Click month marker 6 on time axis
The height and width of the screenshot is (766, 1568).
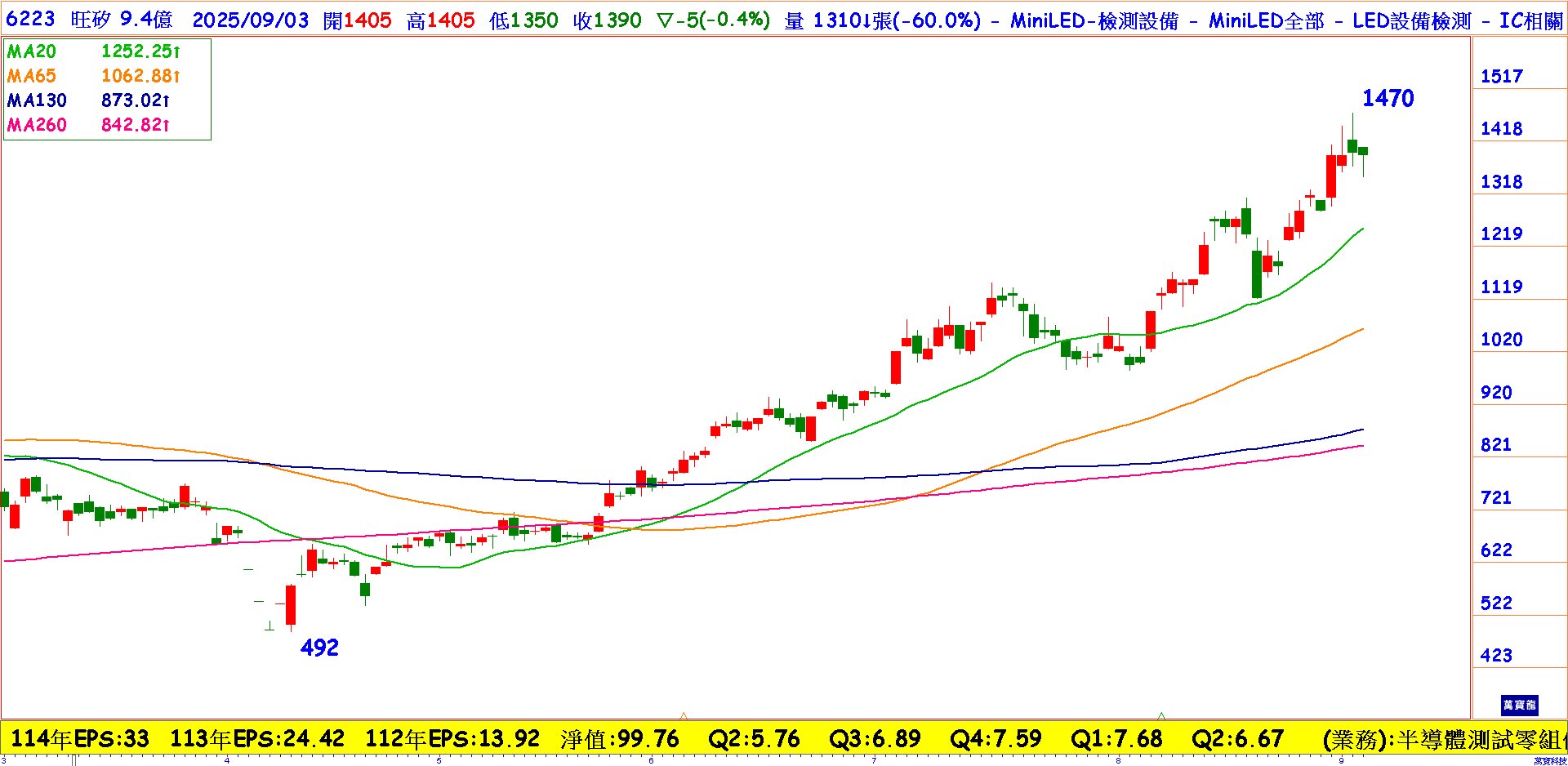coord(651,760)
